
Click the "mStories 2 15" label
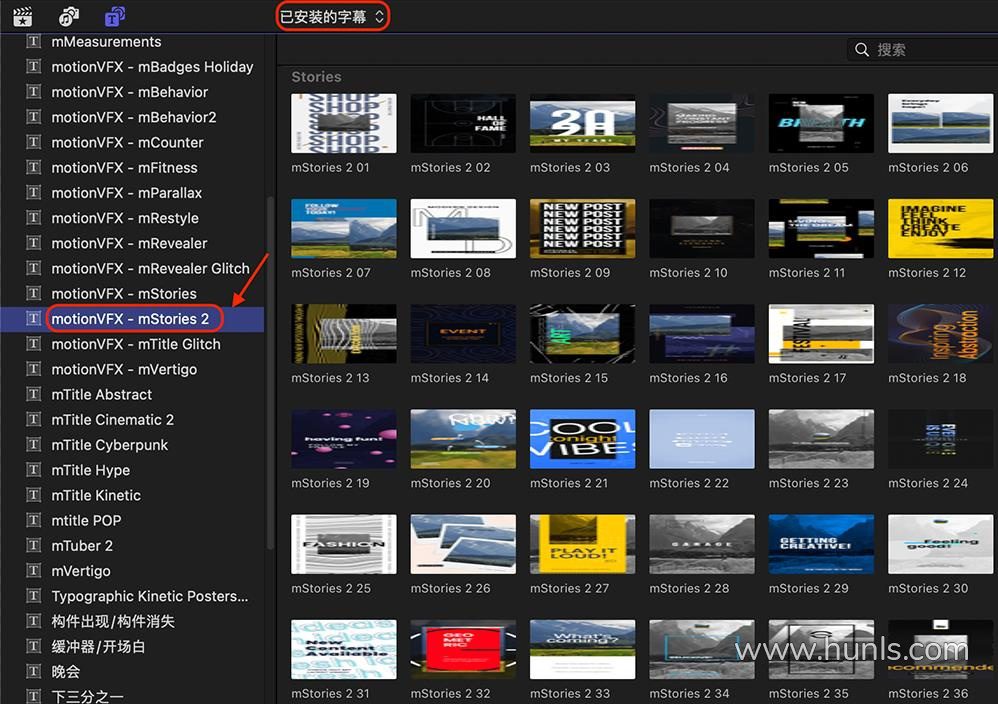[x=569, y=378]
